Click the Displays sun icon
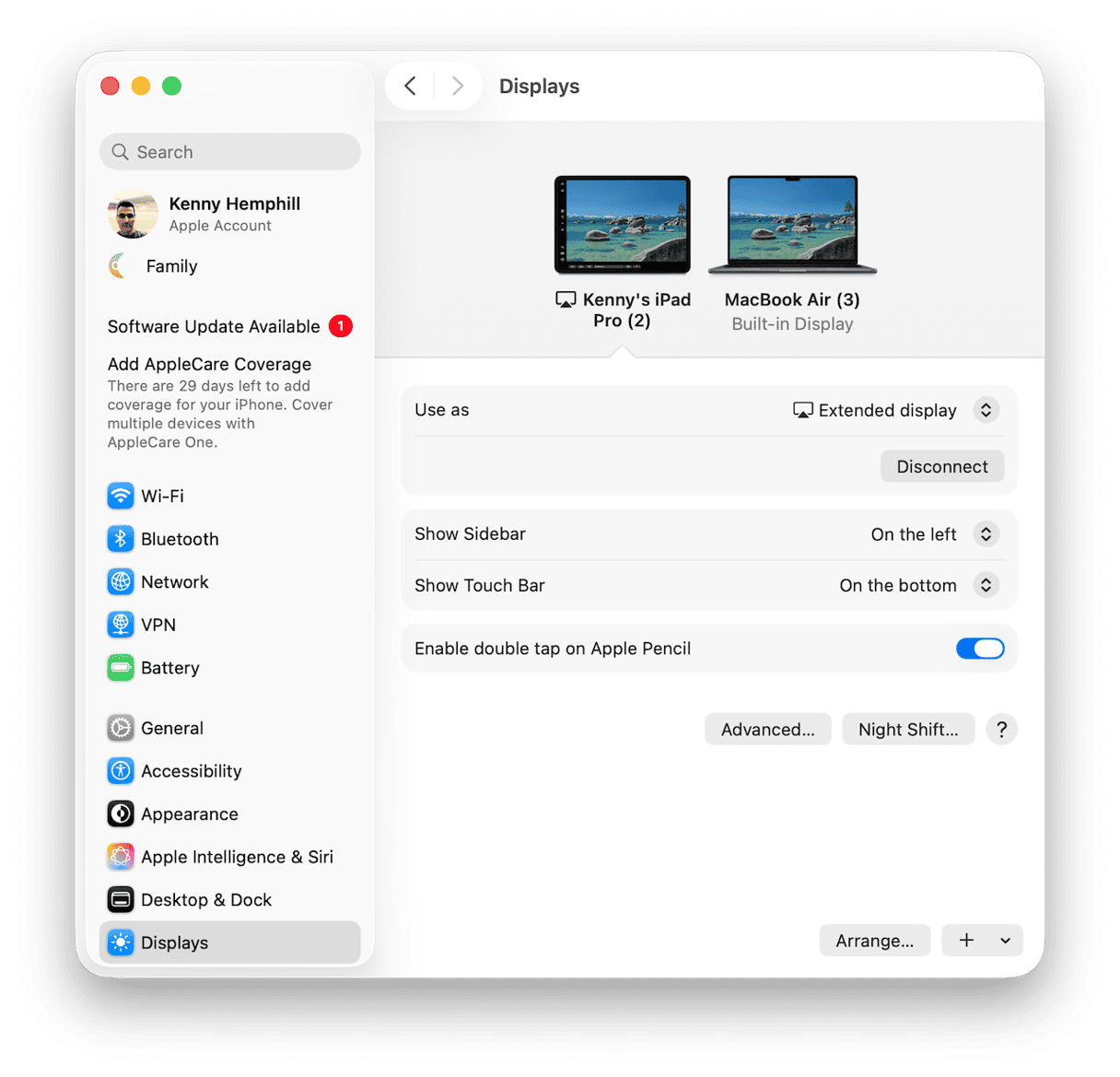Screen dimensions: 1120x1077 (121, 942)
